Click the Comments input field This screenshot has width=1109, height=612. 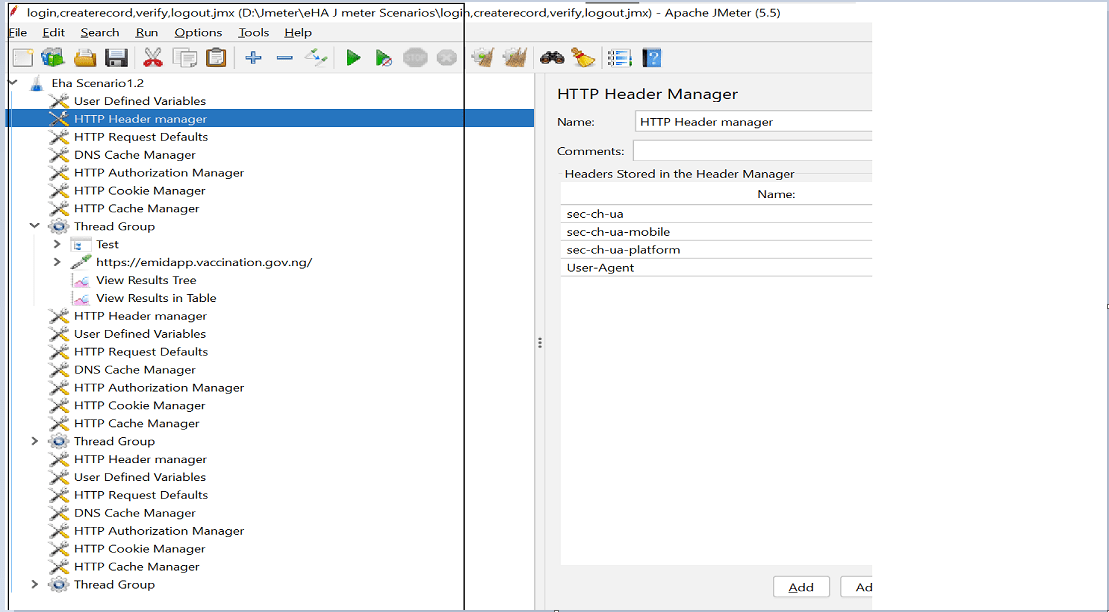click(752, 151)
